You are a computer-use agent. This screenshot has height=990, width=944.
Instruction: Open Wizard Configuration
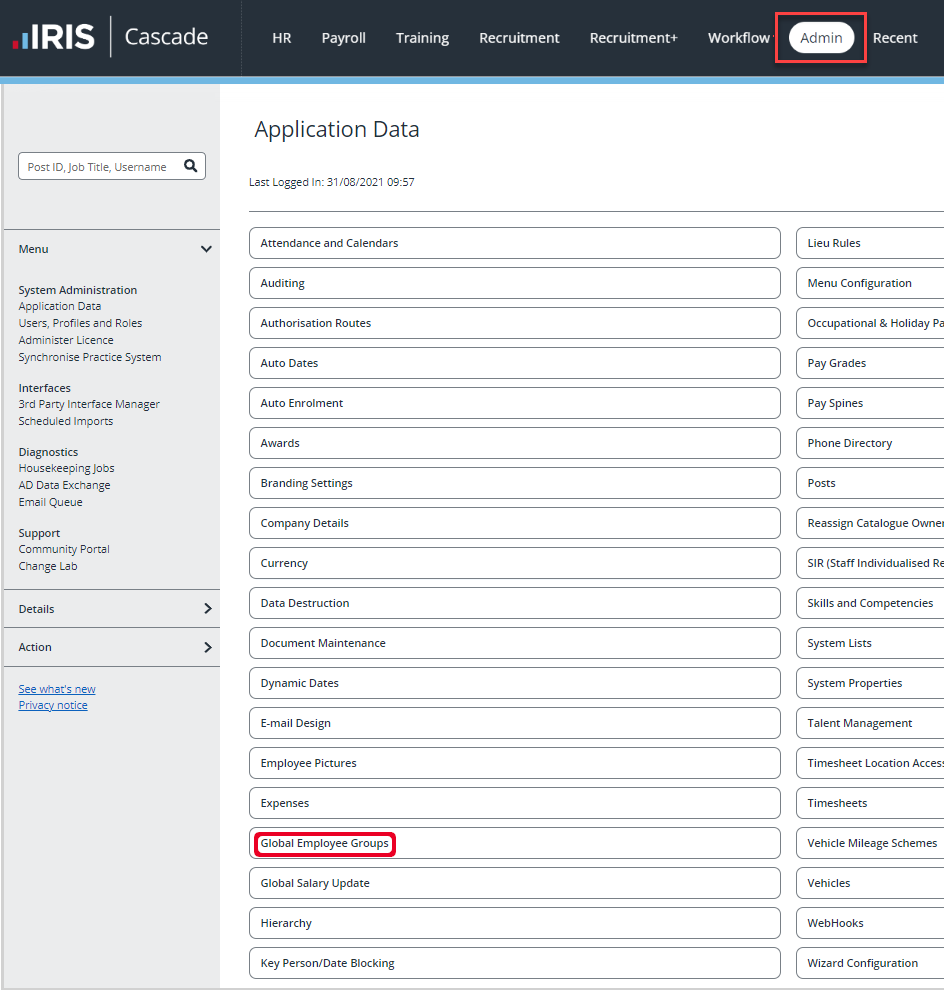pos(870,963)
